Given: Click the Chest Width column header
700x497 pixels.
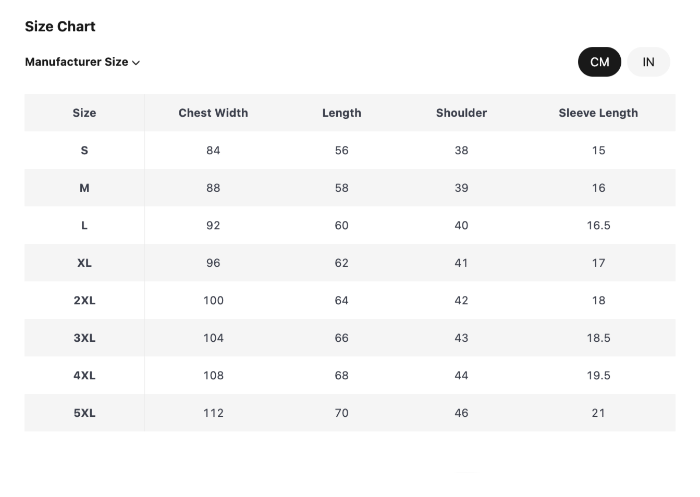Looking at the screenshot, I should coord(213,113).
